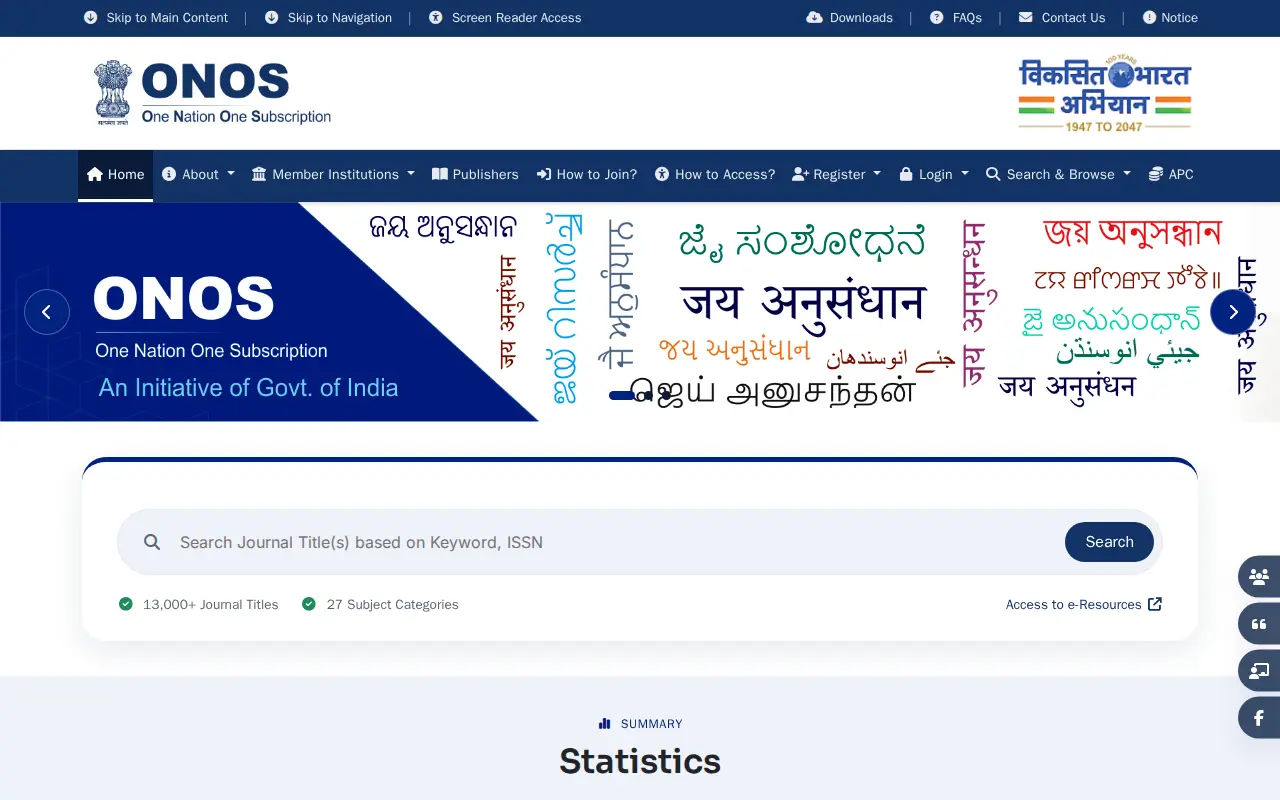Image resolution: width=1280 pixels, height=800 pixels.
Task: Click the add-user icon beside Register
Action: tap(800, 174)
